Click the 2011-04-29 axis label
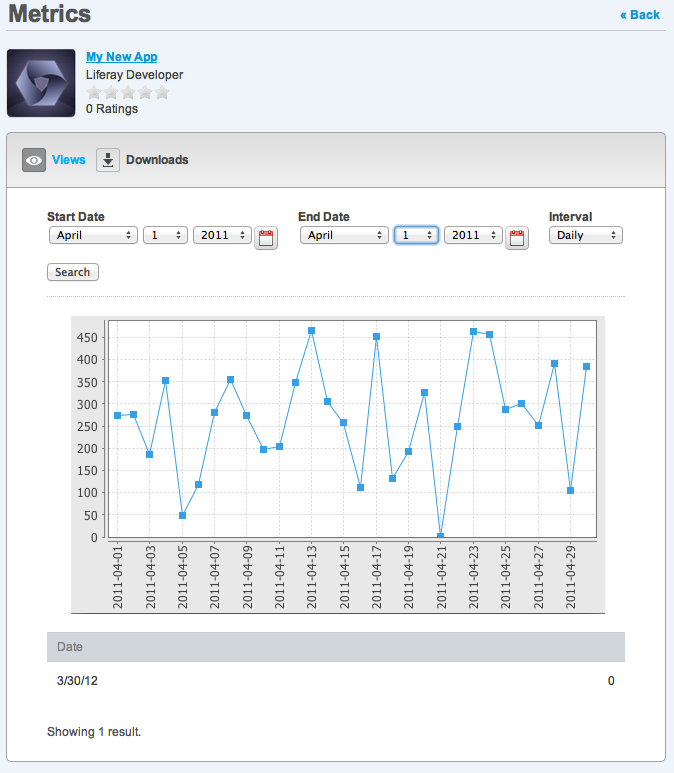Screen dimensions: 674x773 pos(570,577)
